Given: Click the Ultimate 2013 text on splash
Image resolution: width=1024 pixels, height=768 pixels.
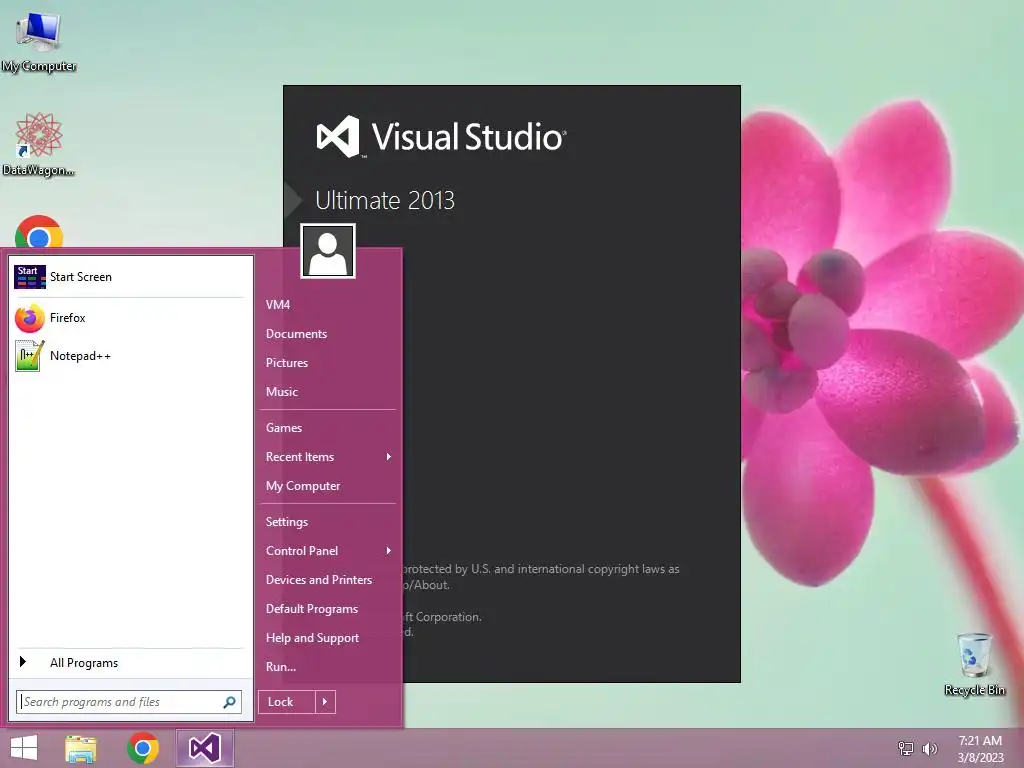Looking at the screenshot, I should 385,200.
